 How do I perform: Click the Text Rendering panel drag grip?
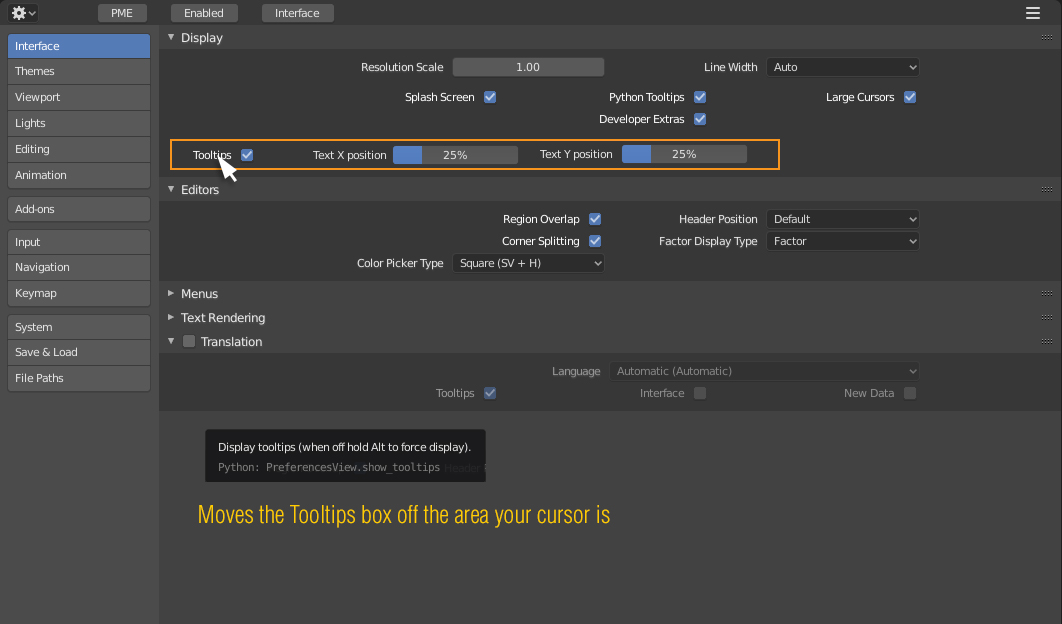point(1046,318)
